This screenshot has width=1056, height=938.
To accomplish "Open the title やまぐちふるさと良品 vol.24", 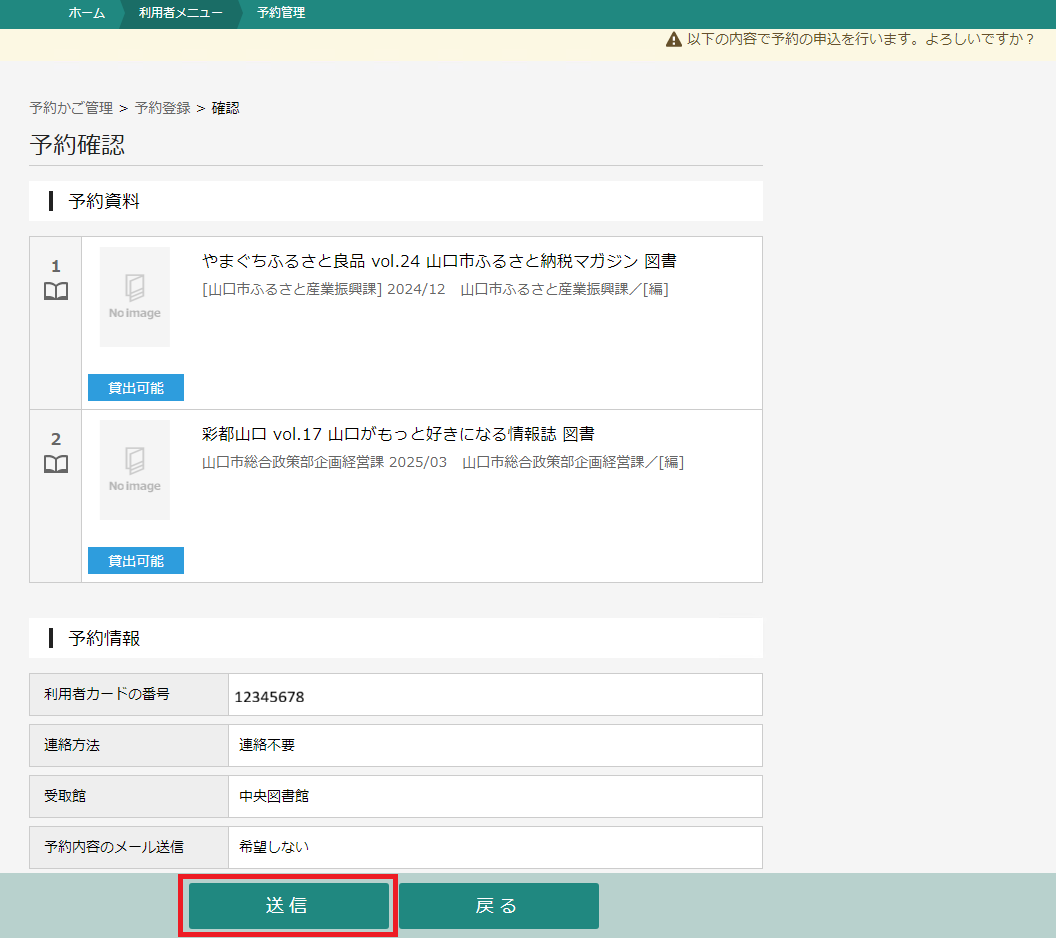I will pyautogui.click(x=439, y=261).
